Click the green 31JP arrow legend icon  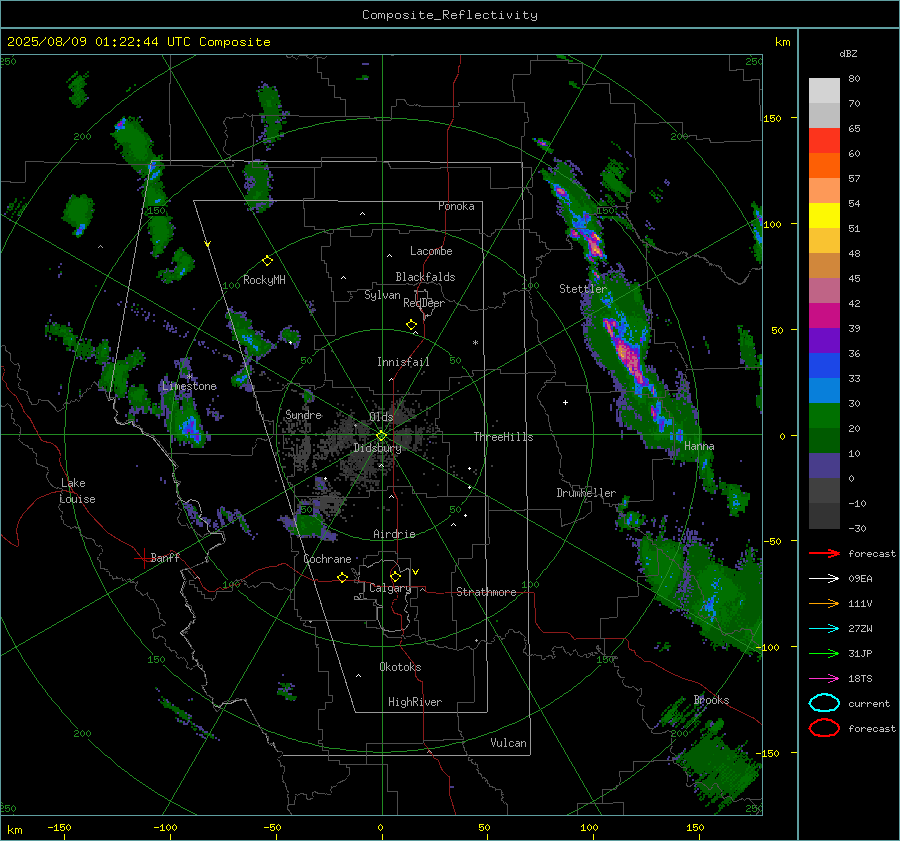(824, 653)
